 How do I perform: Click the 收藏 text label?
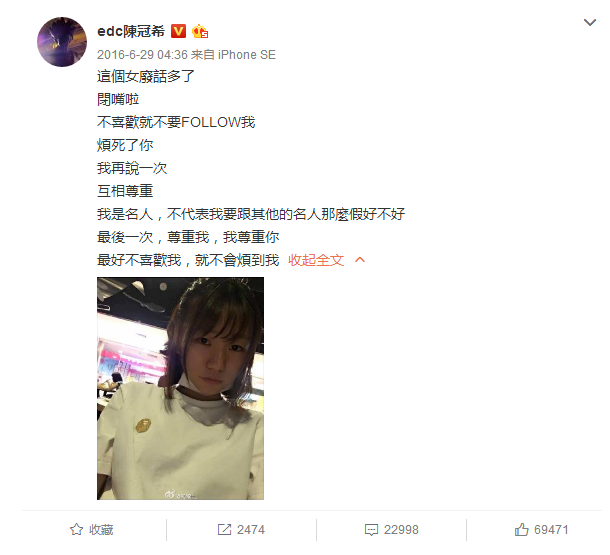tap(101, 530)
